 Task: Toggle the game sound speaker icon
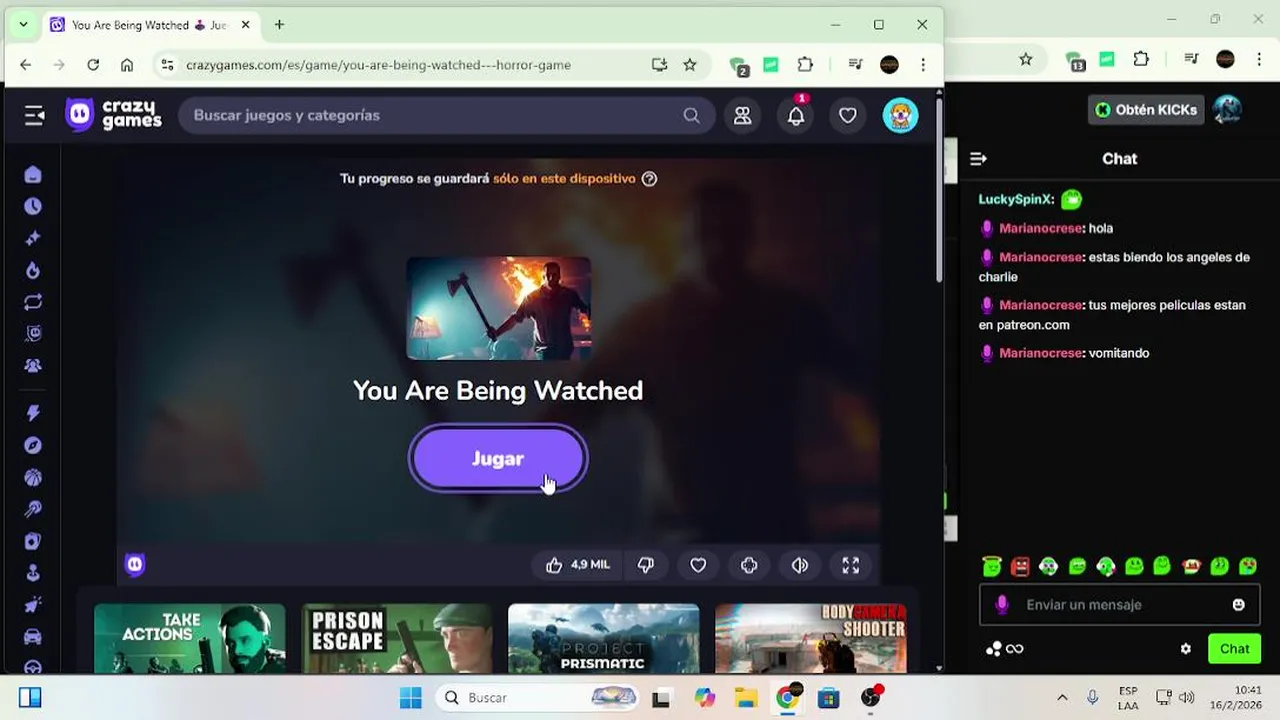coord(800,565)
